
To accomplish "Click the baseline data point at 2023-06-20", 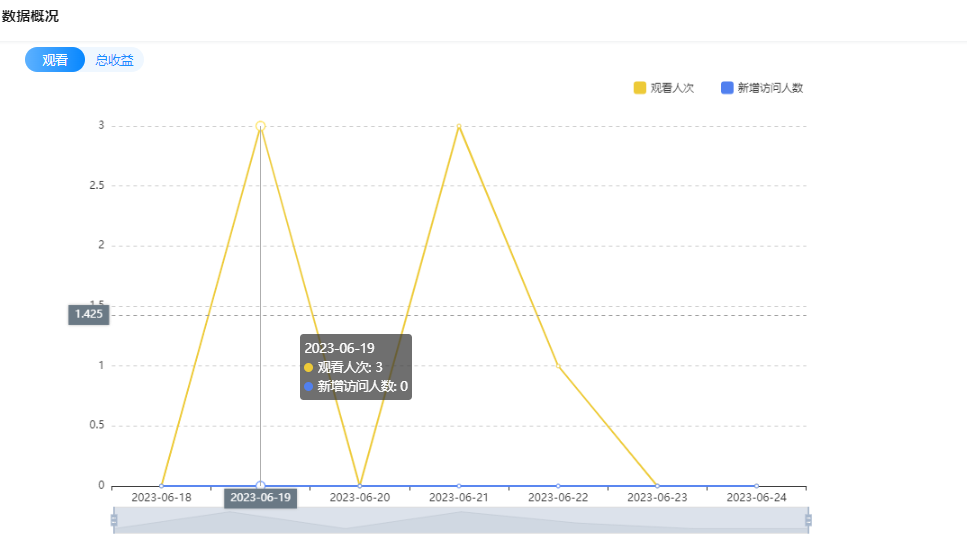I will tap(360, 486).
